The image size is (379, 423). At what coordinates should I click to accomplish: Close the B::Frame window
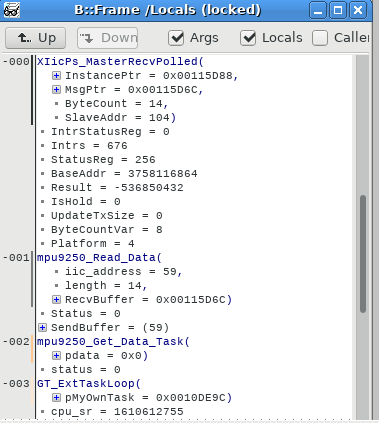coord(358,10)
